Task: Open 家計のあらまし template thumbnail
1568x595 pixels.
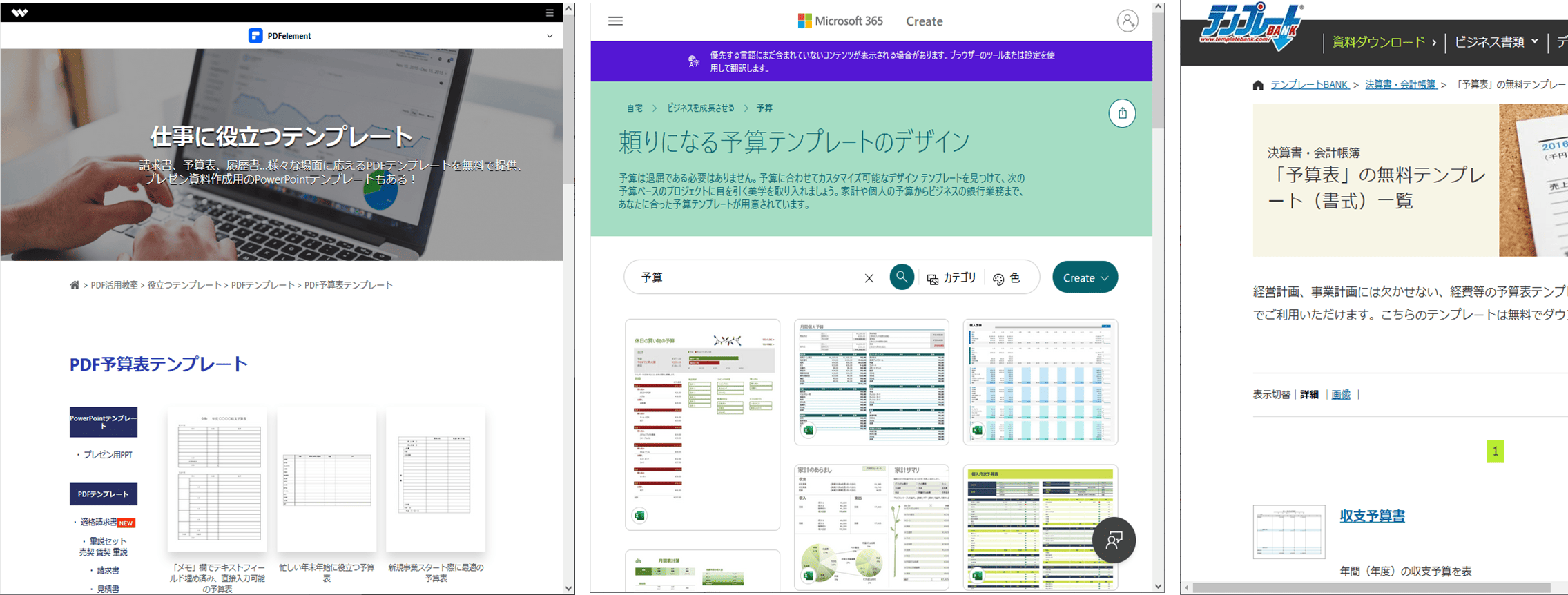Action: [x=871, y=527]
